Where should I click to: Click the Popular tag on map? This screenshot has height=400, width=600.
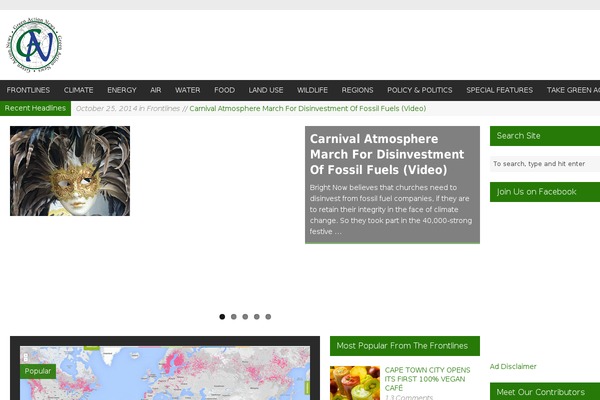(38, 371)
